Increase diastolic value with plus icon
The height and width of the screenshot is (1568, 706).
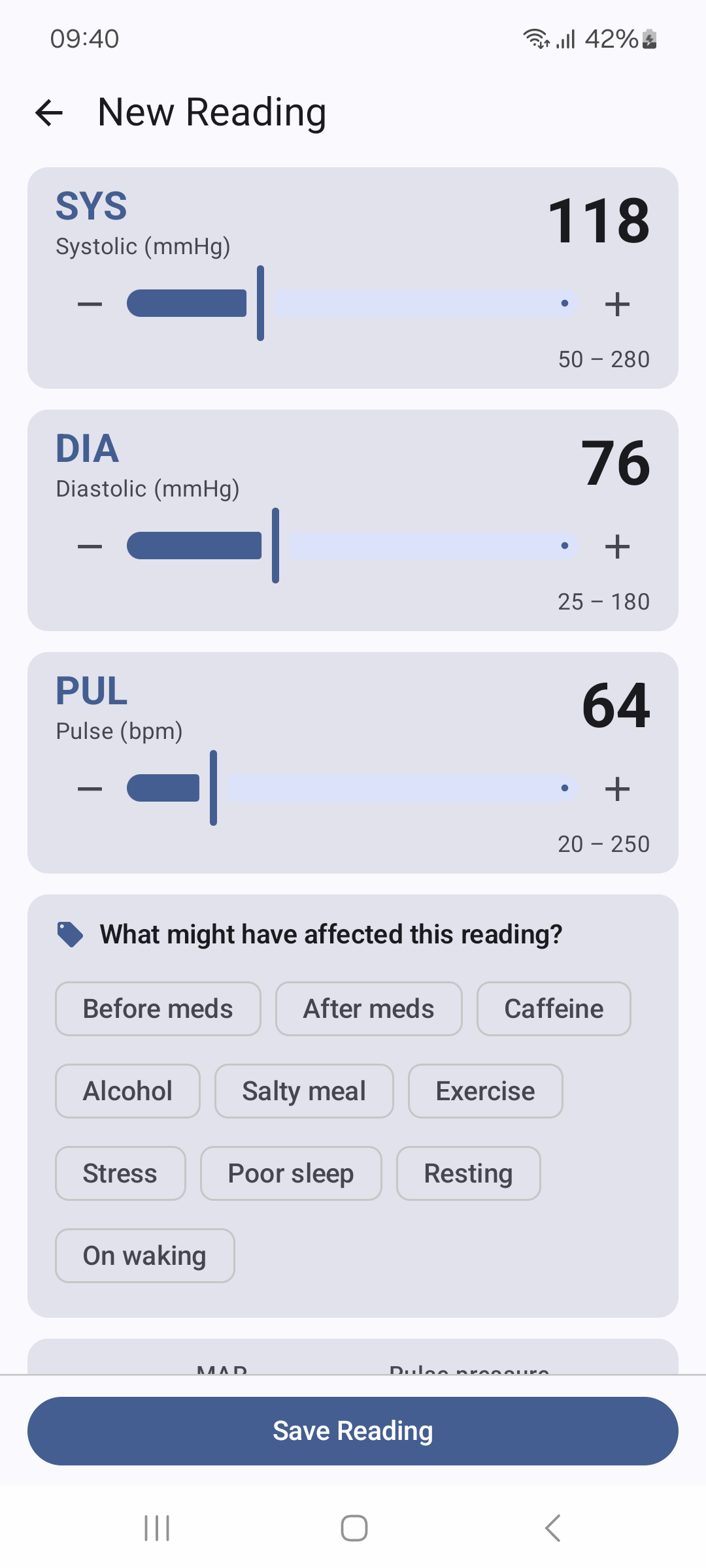(617, 546)
